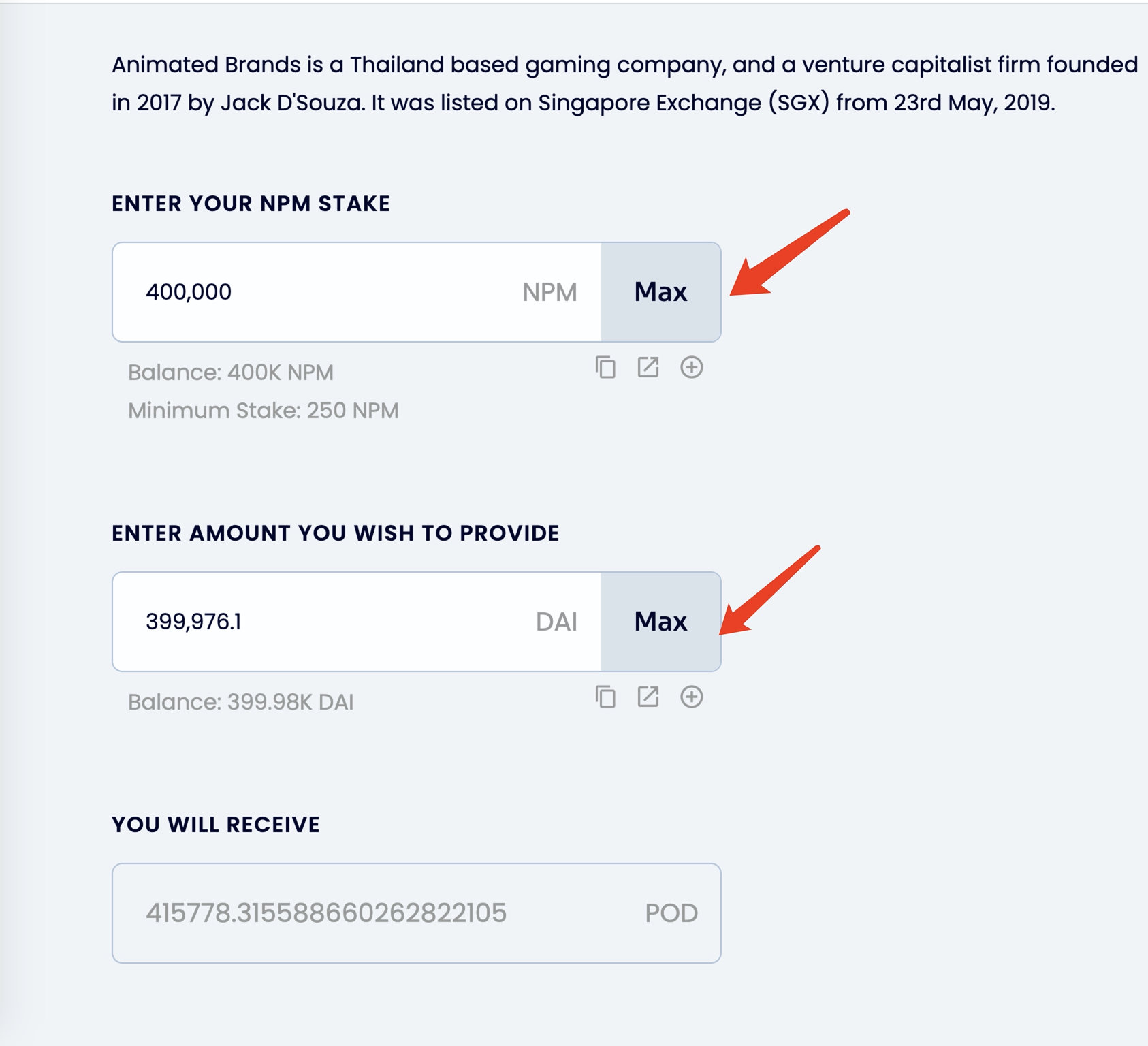Click Max for the NPM stake
Image resolution: width=1148 pixels, height=1046 pixels.
660,292
